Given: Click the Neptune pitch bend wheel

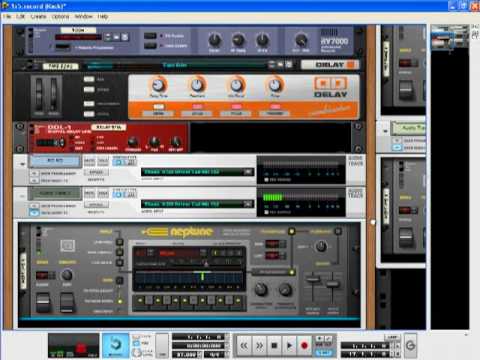Looking at the screenshot, I should click(43, 302).
